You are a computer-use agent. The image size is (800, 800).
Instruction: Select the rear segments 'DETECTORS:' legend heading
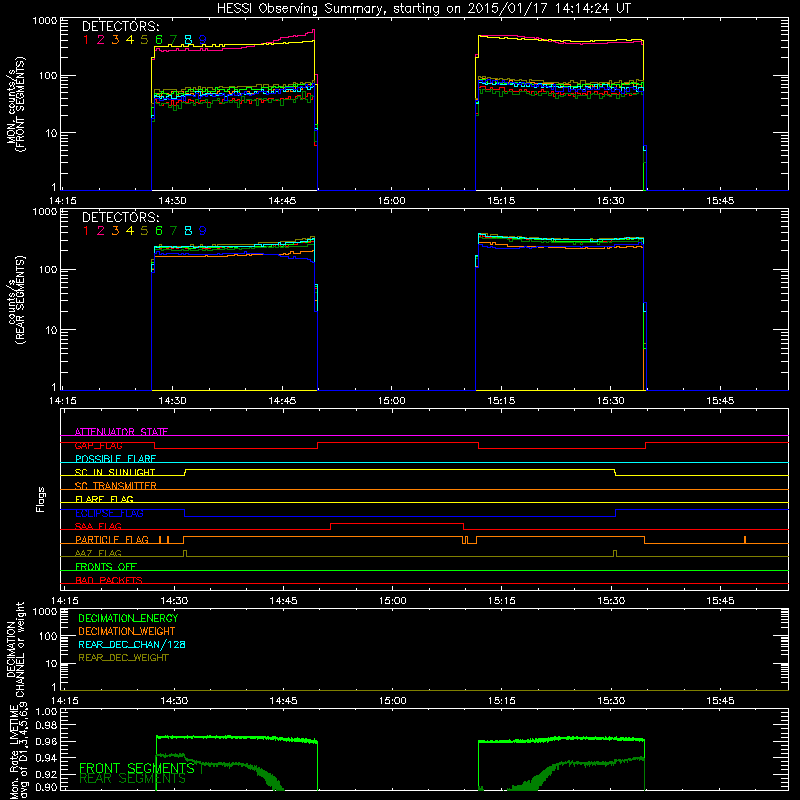[x=120, y=218]
